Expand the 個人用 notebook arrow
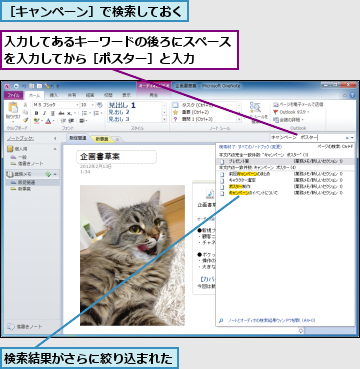The width and height of the screenshot is (360, 369). [55, 149]
